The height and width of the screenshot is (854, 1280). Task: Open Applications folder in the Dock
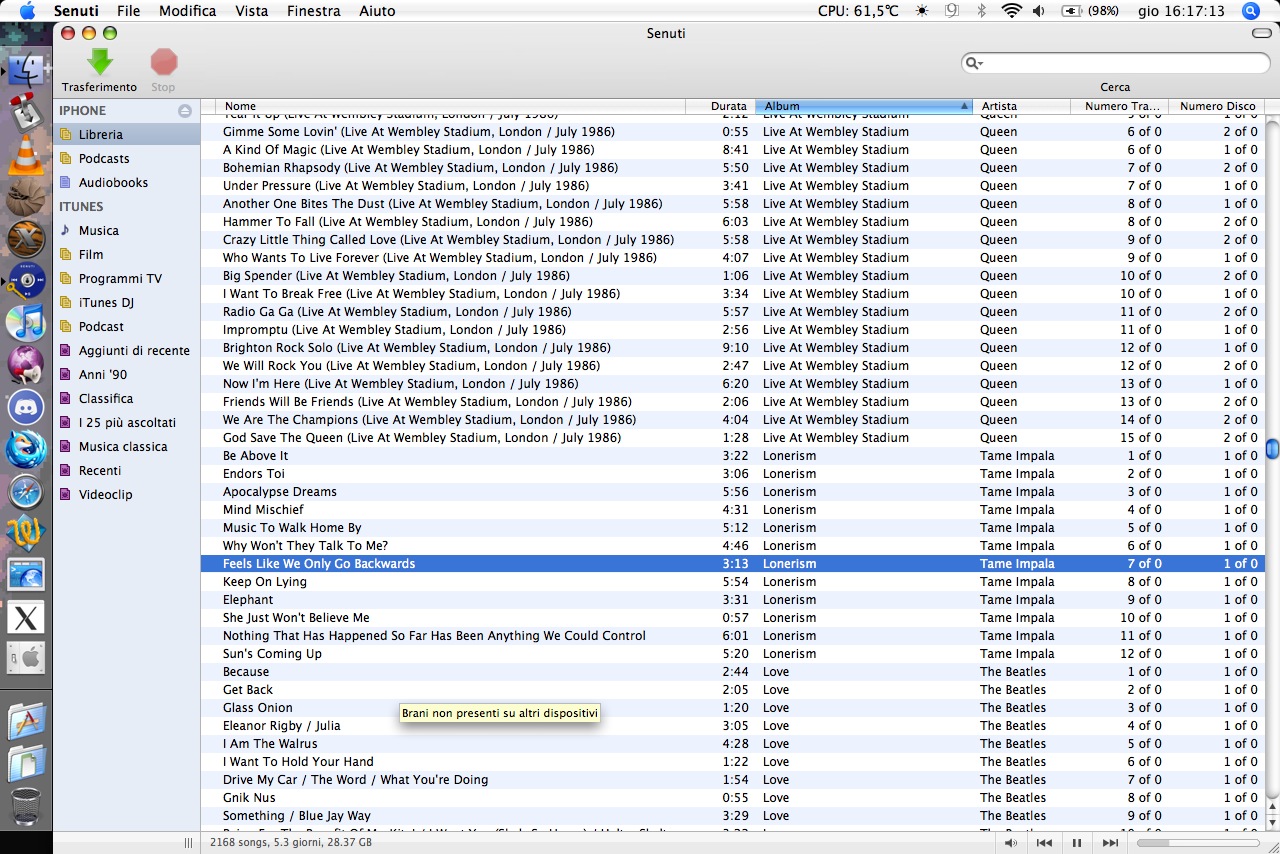26,721
